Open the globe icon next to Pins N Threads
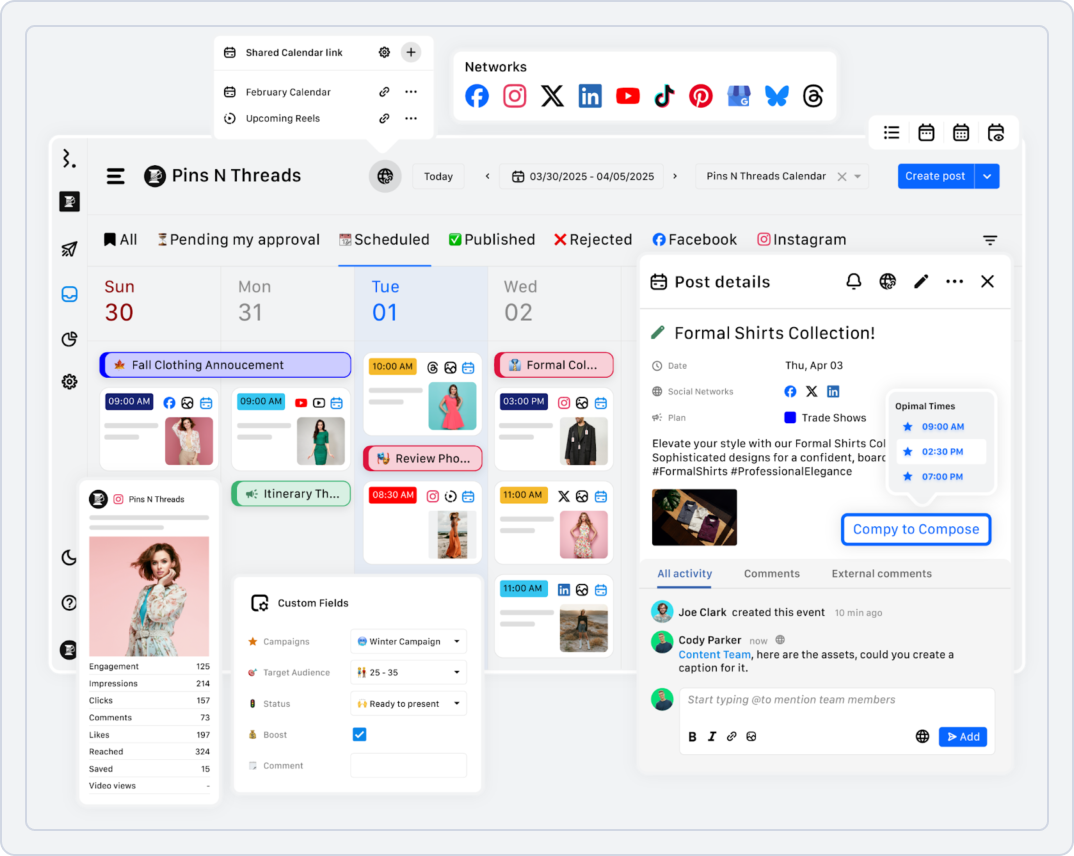Image resolution: width=1074 pixels, height=856 pixels. point(385,176)
